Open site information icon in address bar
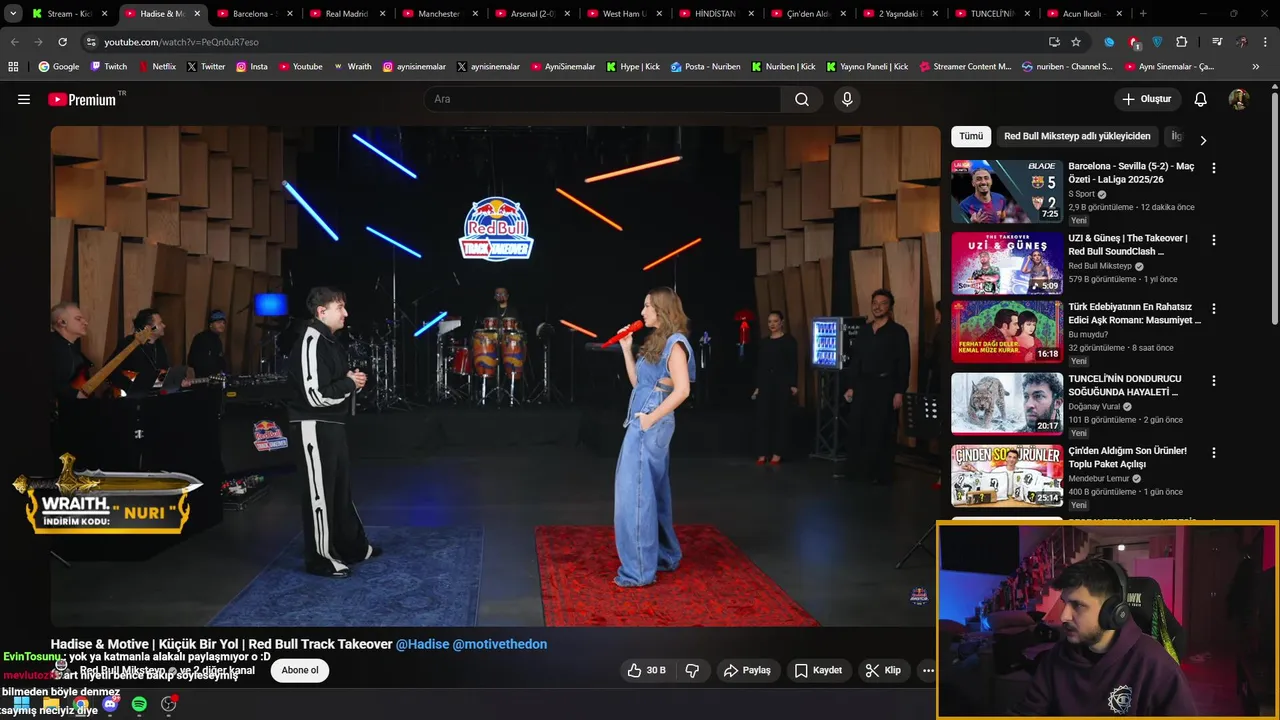 tap(91, 42)
